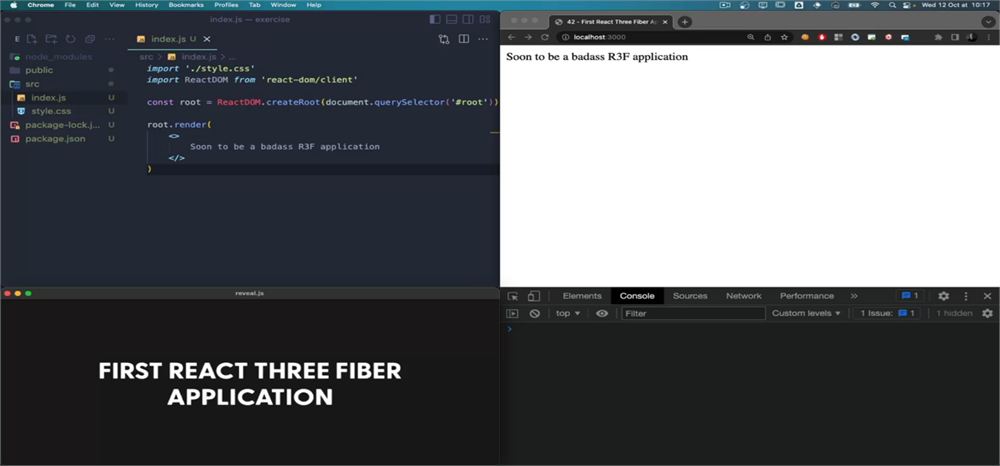Open the Profiles menu
The height and width of the screenshot is (466, 1000).
click(x=226, y=4)
